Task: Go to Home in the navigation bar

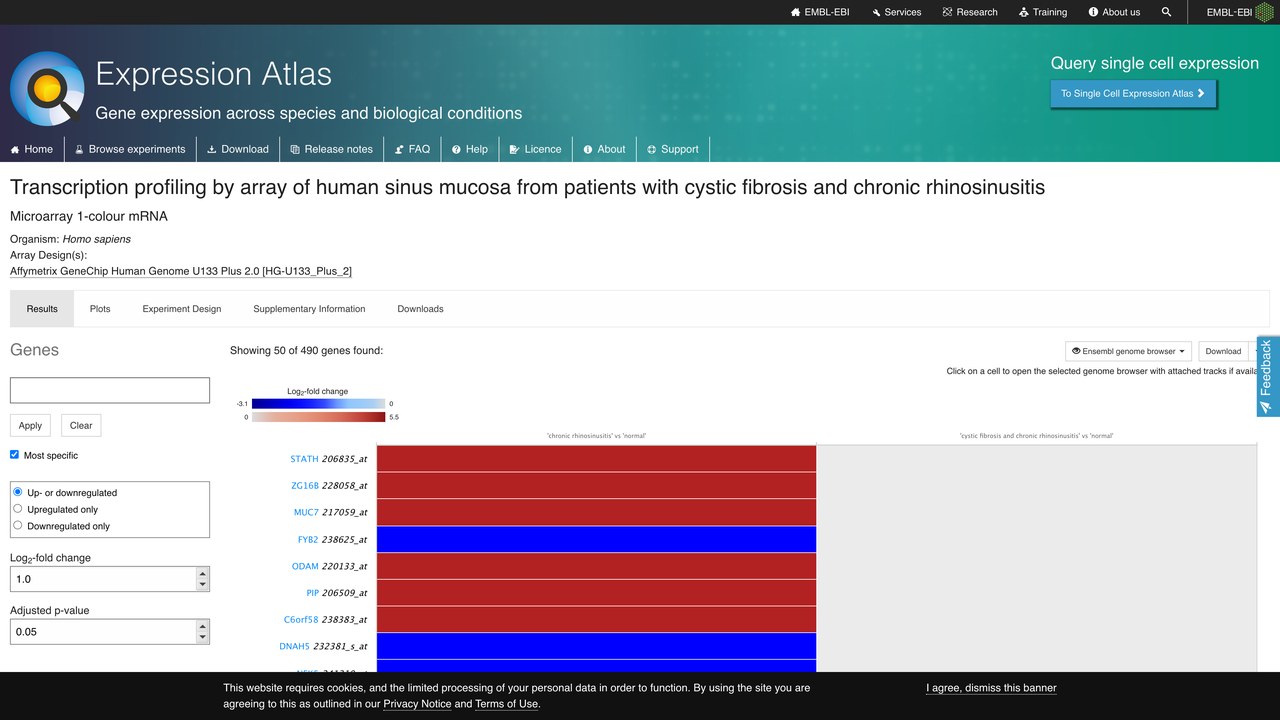Action: click(x=32, y=149)
